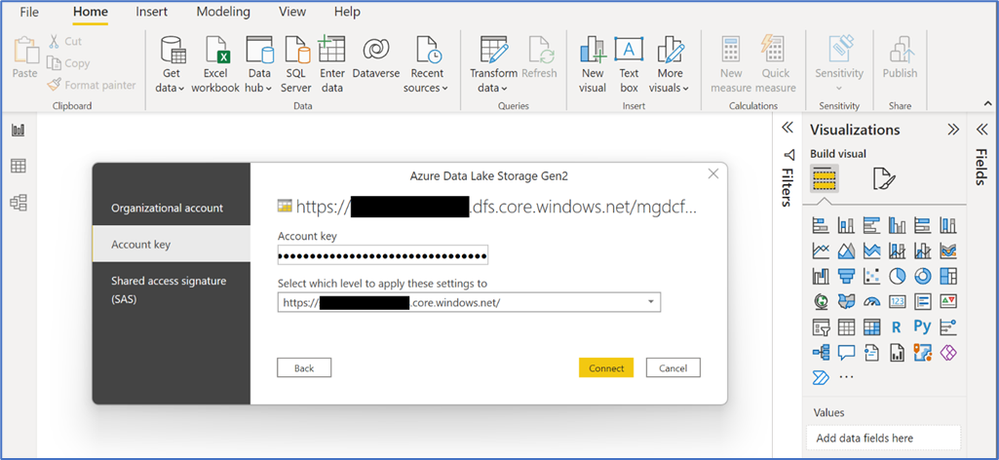This screenshot has height=460, width=999.
Task: Select the Line chart visual
Action: pyautogui.click(x=821, y=250)
